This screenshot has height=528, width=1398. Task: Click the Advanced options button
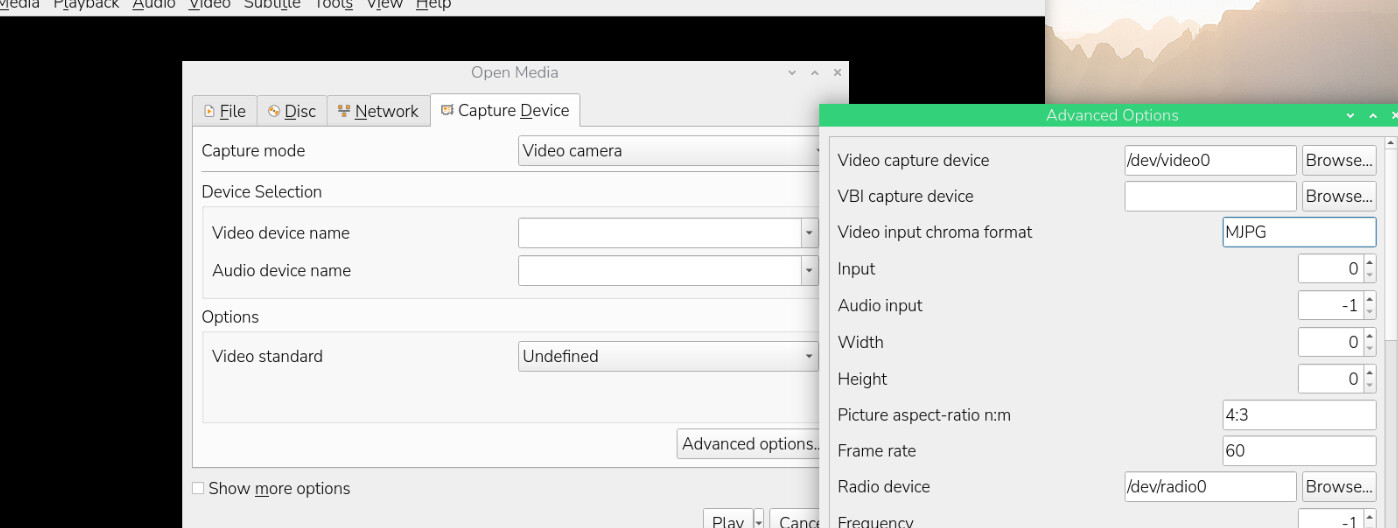(748, 444)
